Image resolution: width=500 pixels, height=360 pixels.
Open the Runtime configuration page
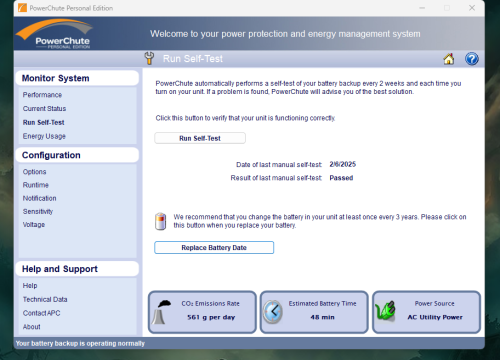click(36, 185)
